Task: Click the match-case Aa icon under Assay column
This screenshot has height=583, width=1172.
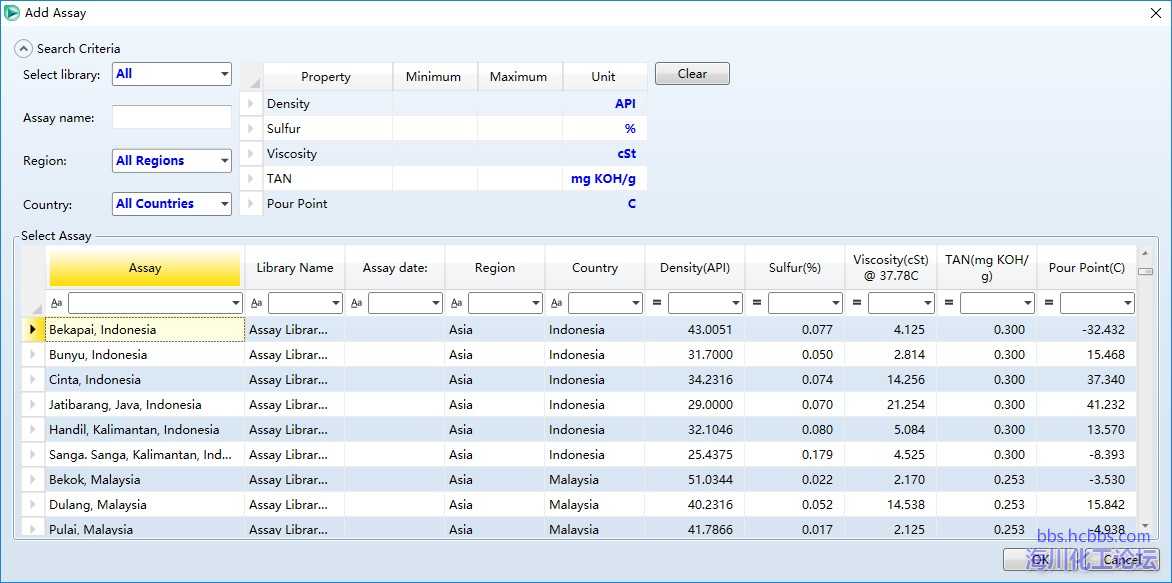Action: pos(57,303)
